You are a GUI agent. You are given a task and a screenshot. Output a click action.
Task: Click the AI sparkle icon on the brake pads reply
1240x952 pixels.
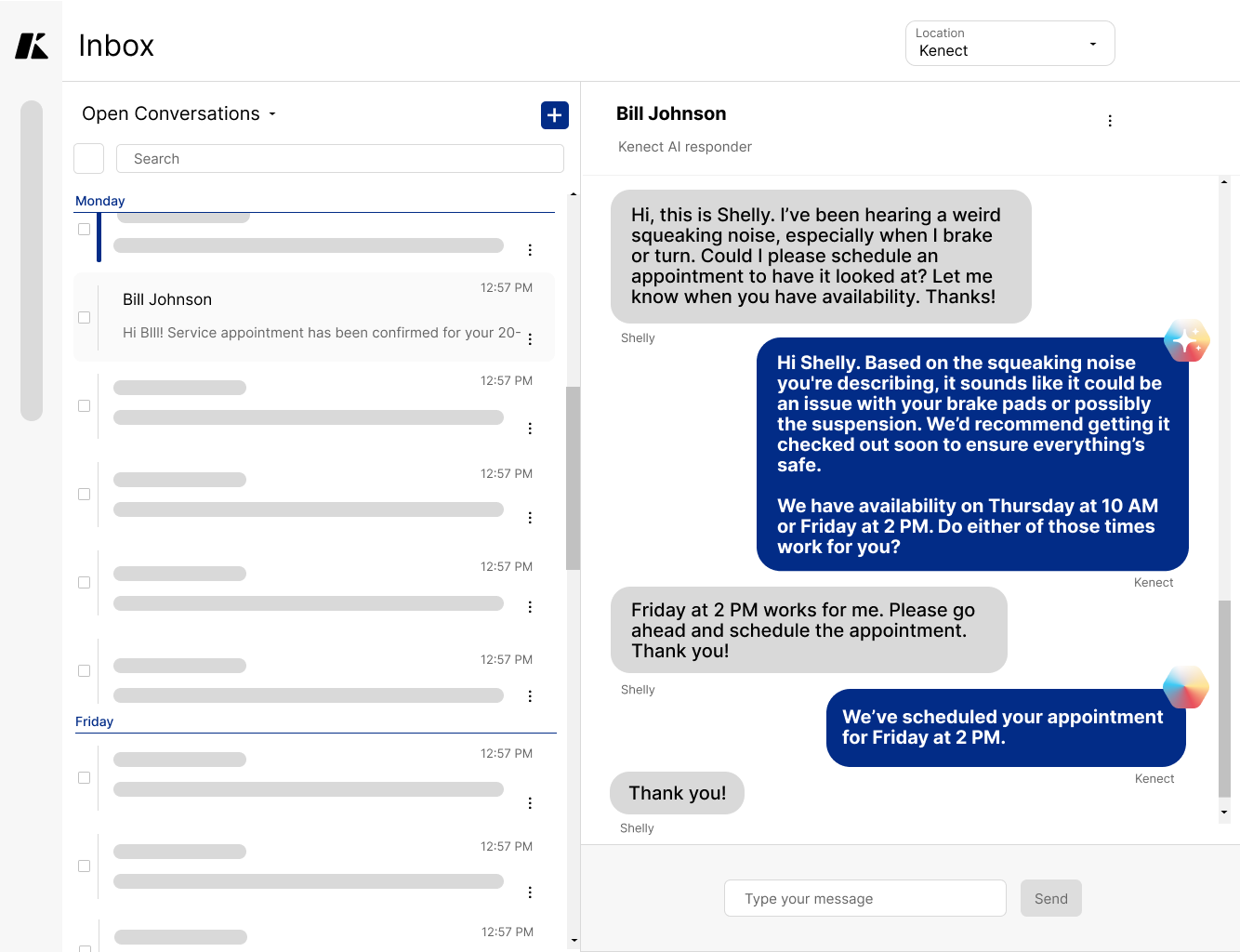pyautogui.click(x=1187, y=341)
